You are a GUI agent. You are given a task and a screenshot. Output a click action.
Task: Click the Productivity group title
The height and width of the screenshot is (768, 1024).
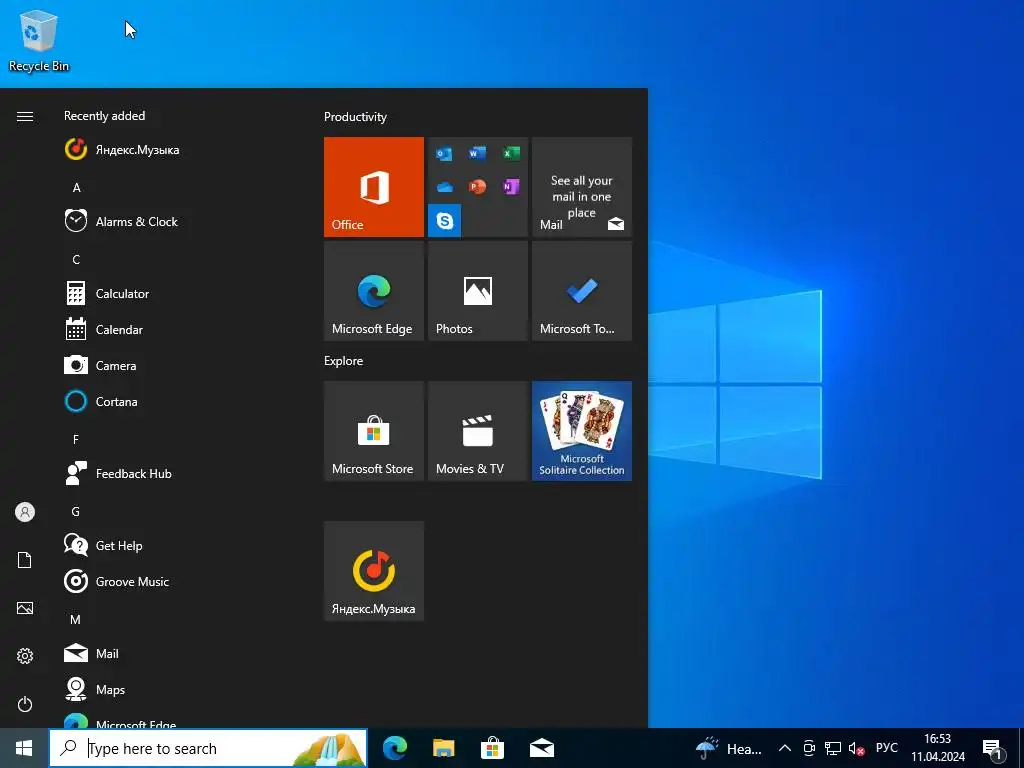click(x=355, y=117)
